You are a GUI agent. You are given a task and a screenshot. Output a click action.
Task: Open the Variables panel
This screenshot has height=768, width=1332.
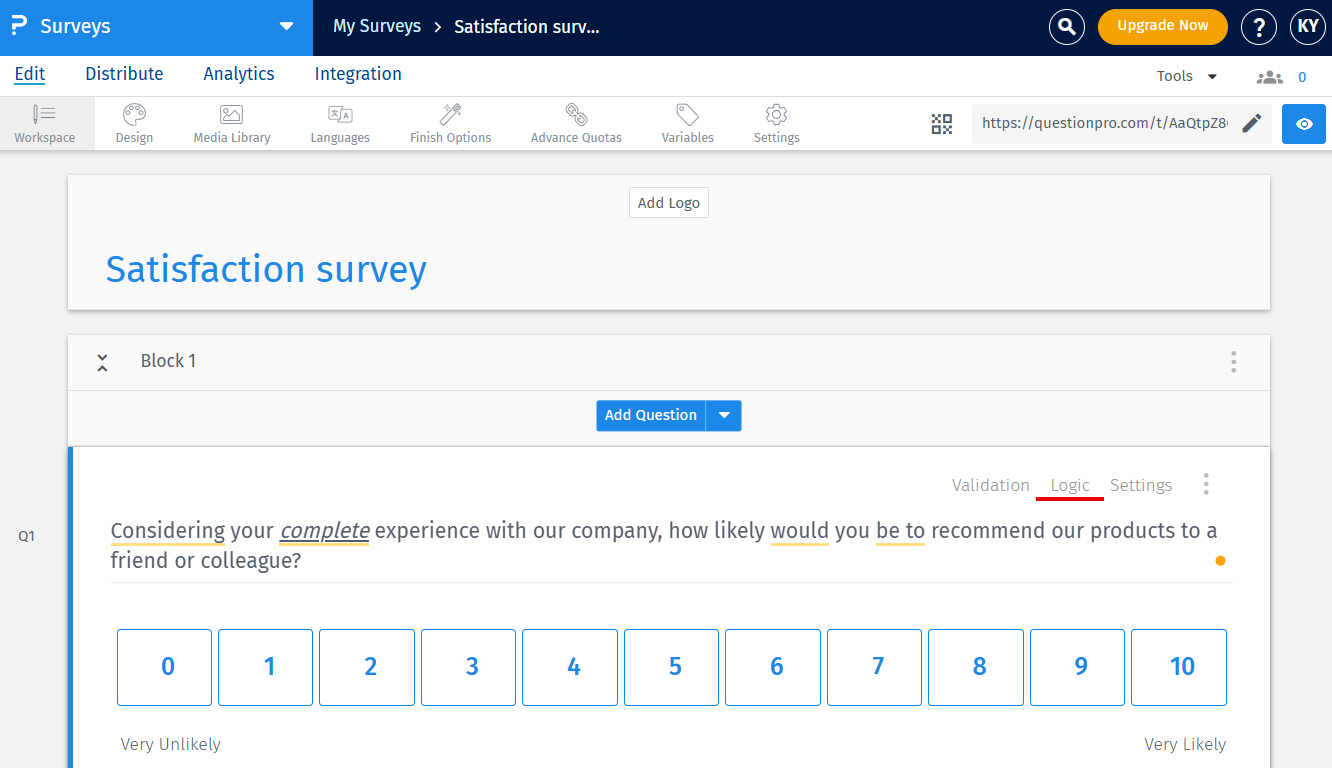(x=687, y=123)
